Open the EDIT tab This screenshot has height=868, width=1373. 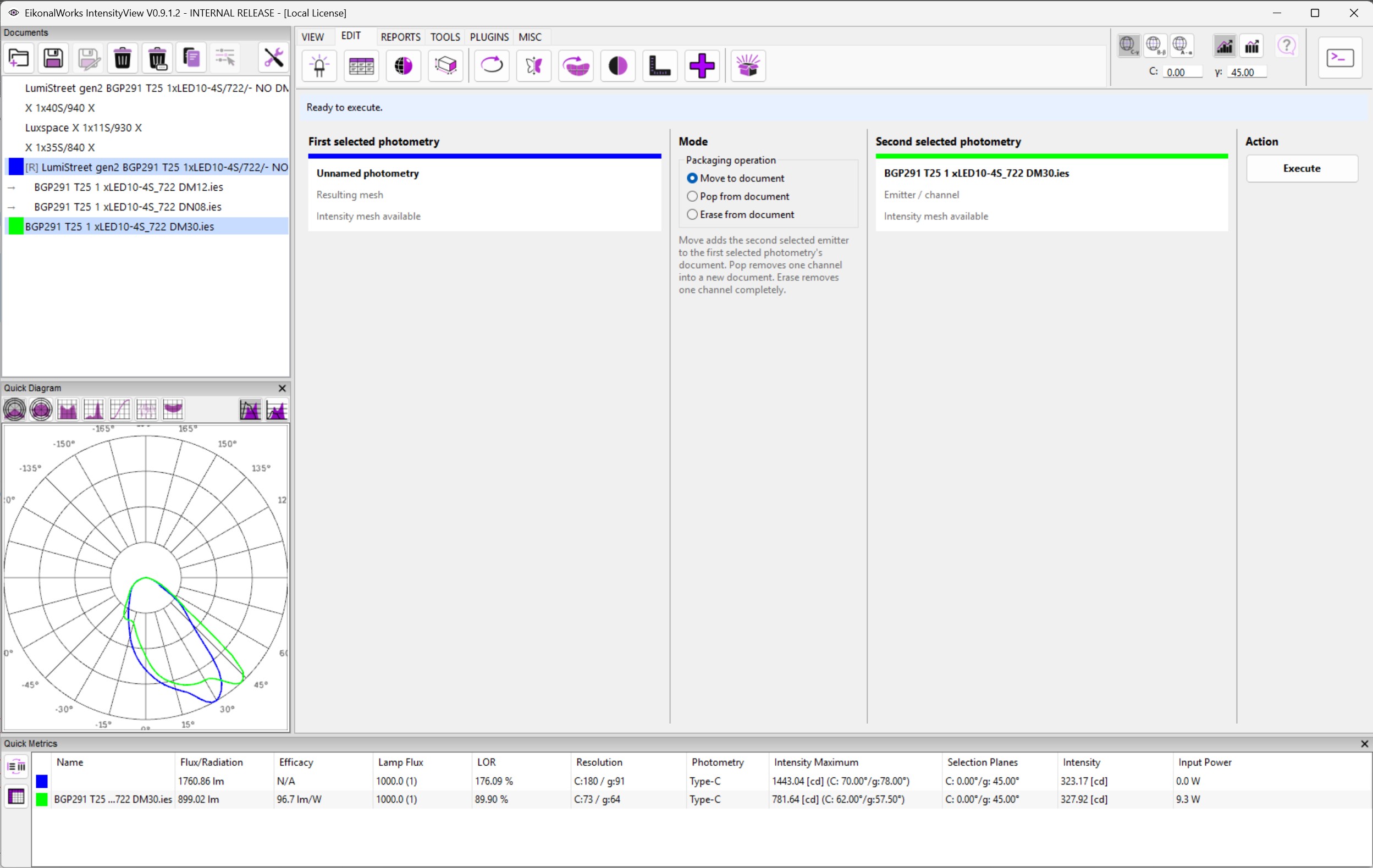point(351,36)
